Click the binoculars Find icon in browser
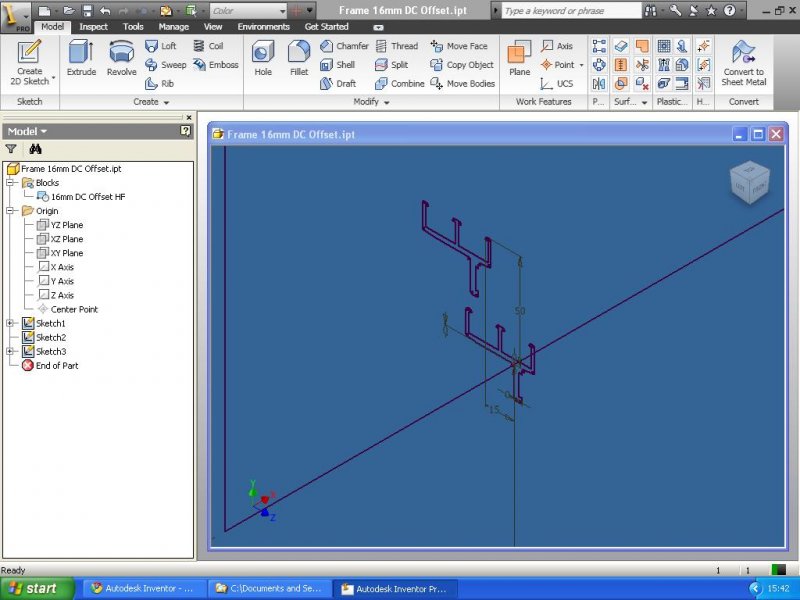This screenshot has height=600, width=800. pyautogui.click(x=35, y=149)
